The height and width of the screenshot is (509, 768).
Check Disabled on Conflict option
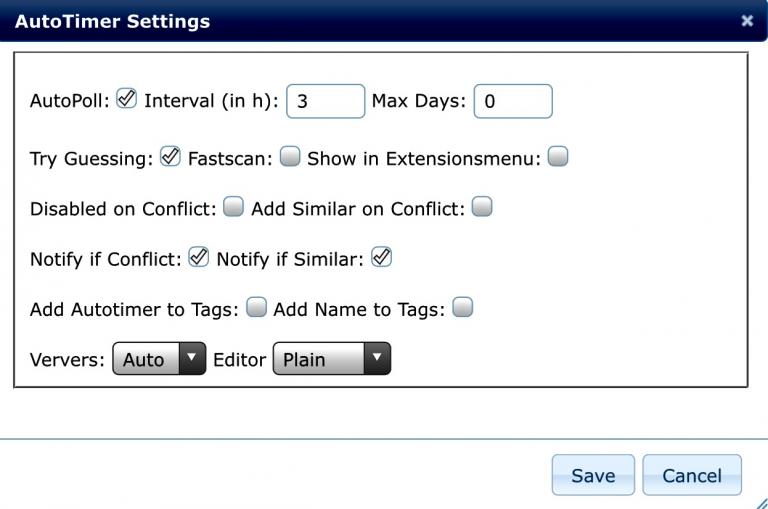[x=233, y=207]
